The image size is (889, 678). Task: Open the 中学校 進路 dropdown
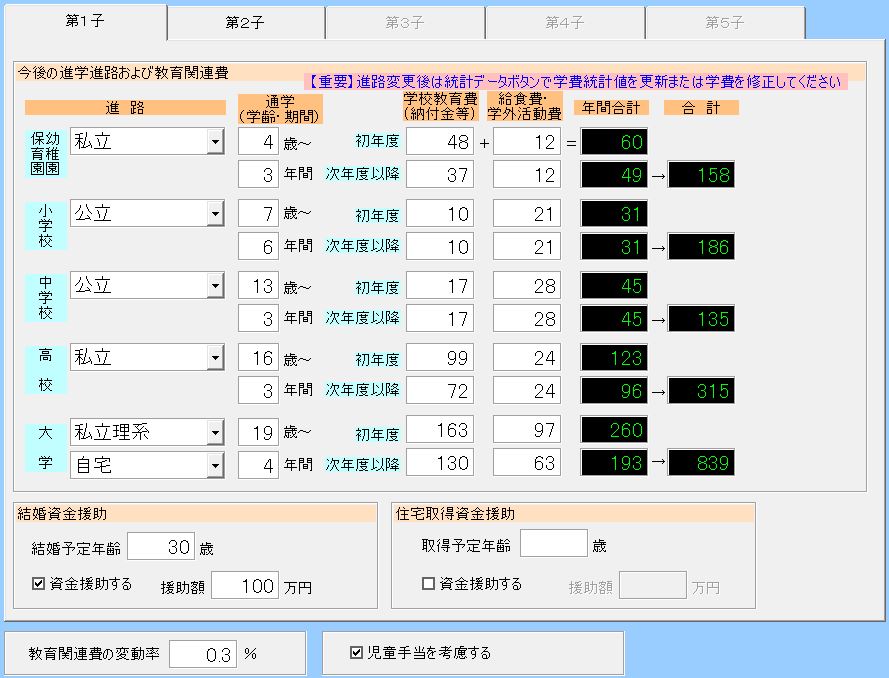[x=214, y=286]
